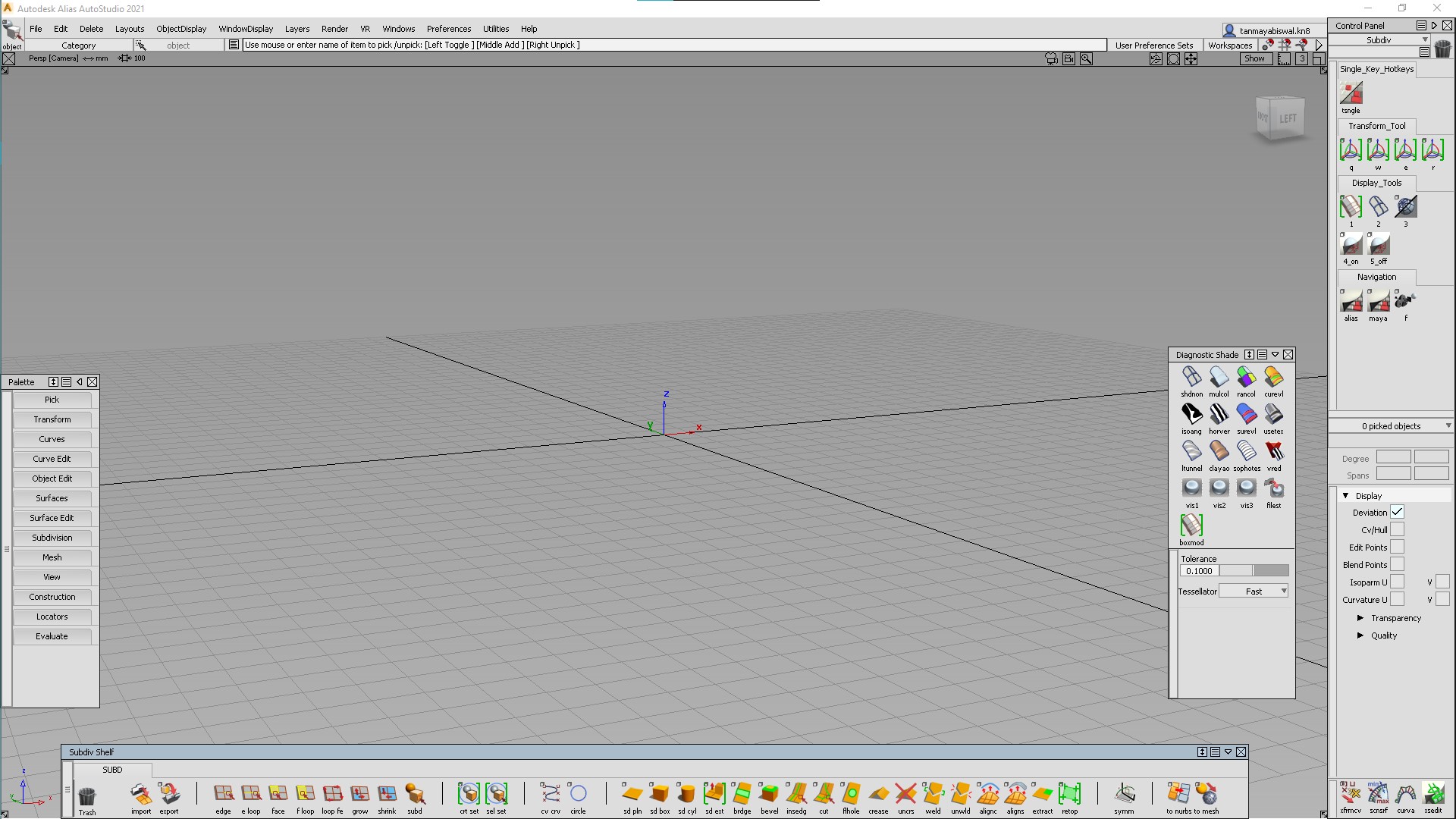Activate the isoang diagnostic shade icon
The image size is (1456, 819).
[x=1191, y=414]
